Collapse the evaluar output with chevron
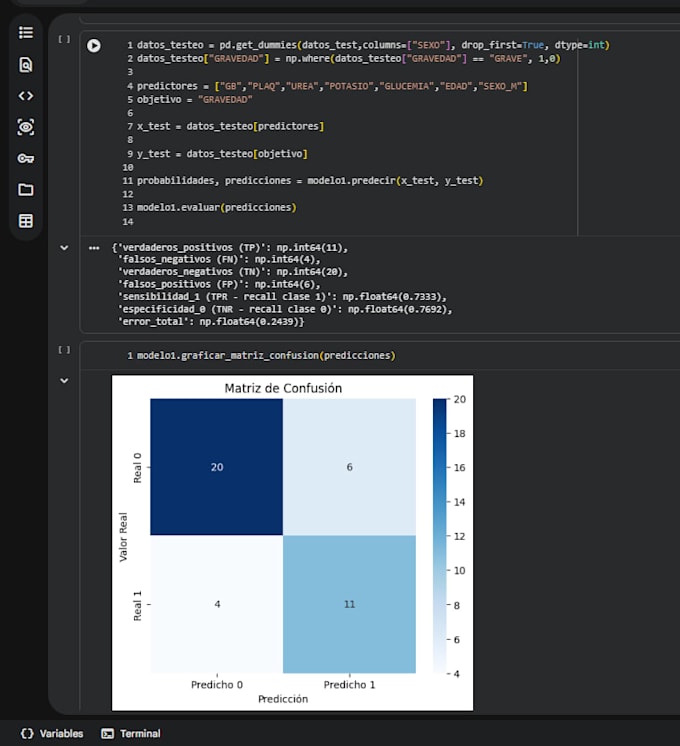The image size is (680, 746). (64, 247)
